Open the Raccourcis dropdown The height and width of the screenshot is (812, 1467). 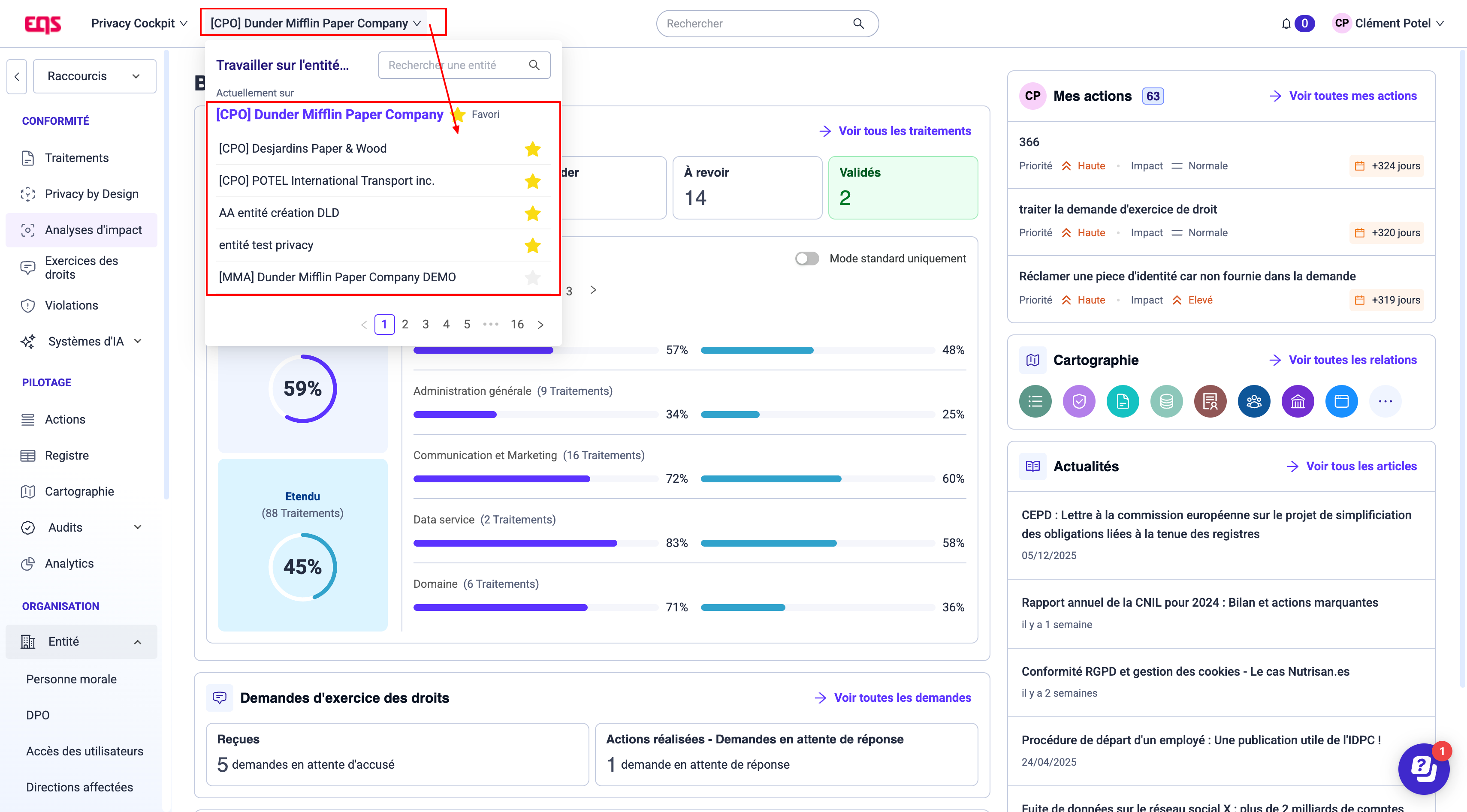pos(94,76)
